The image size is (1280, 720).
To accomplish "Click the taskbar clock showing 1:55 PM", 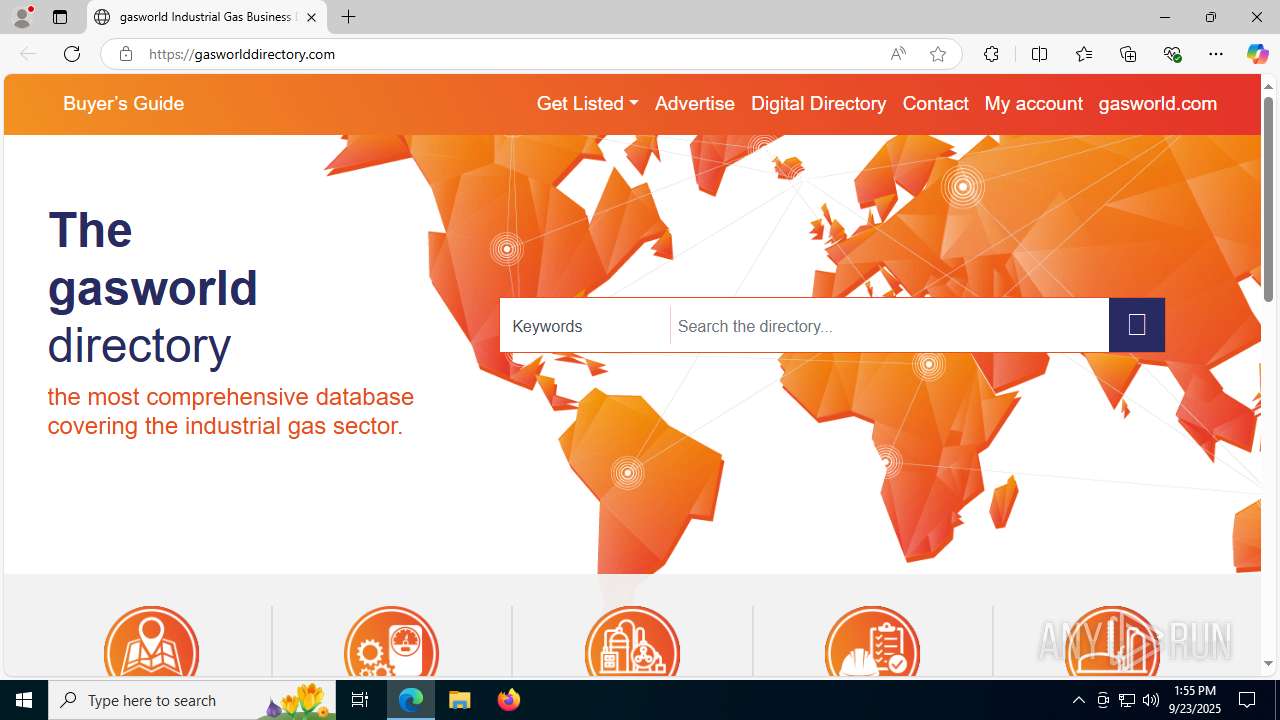I will (x=1196, y=700).
